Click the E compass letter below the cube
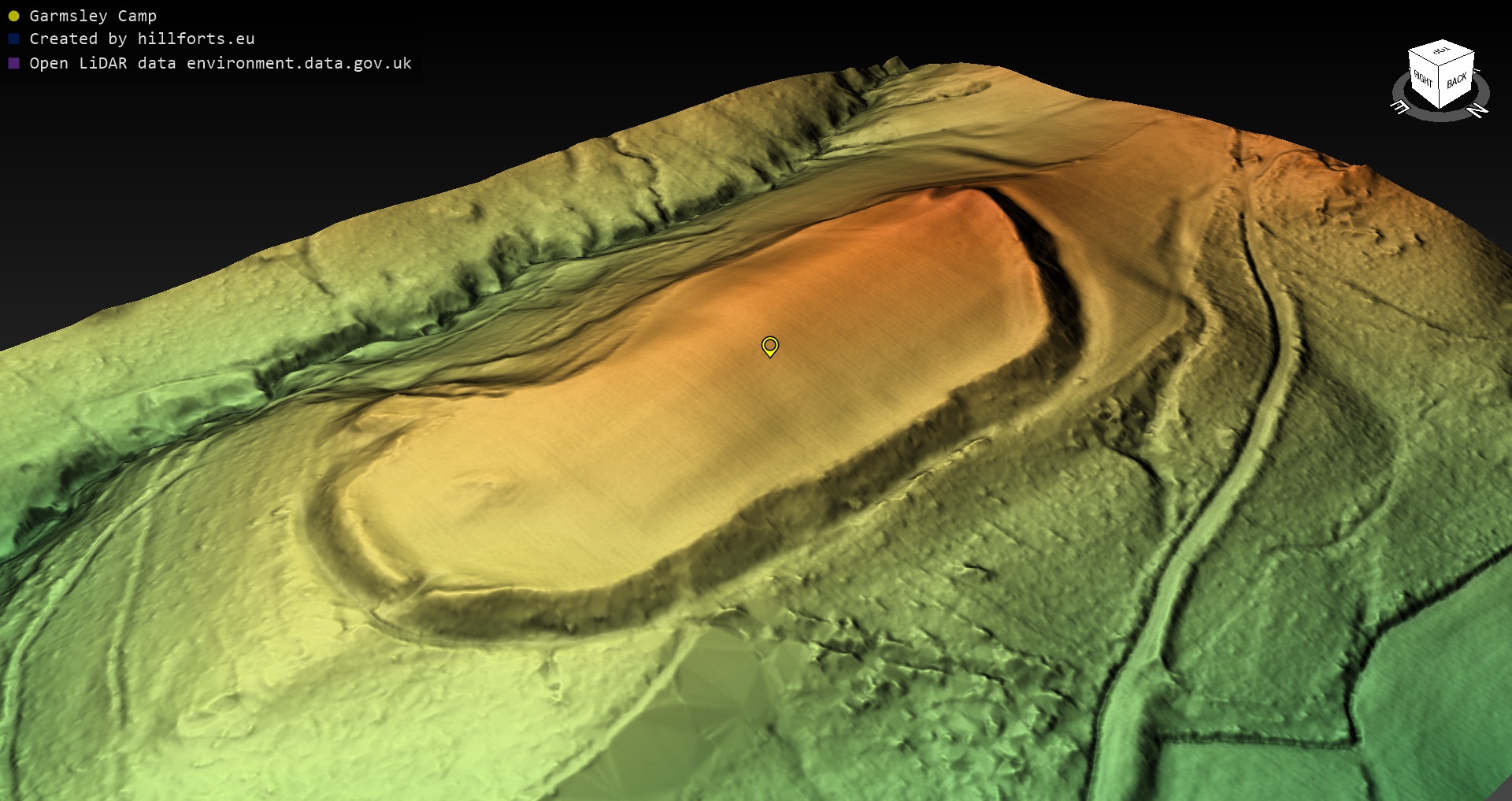The height and width of the screenshot is (801, 1512). click(1399, 107)
